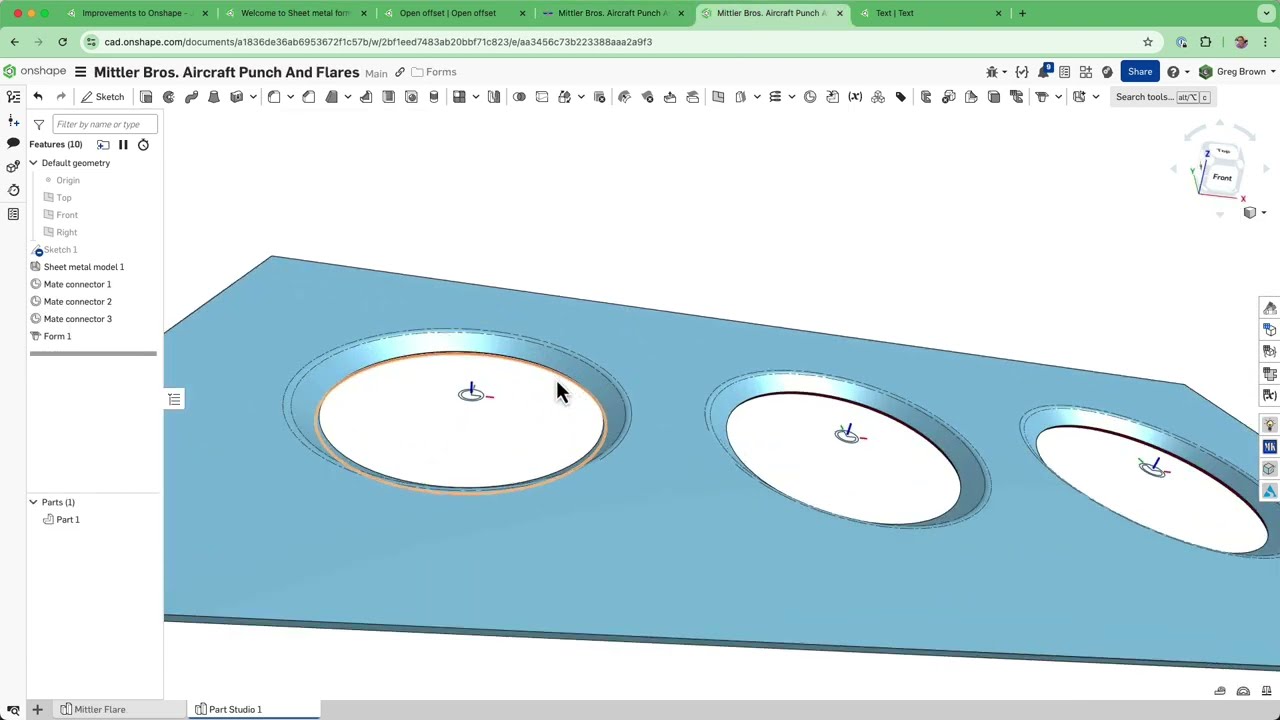Image resolution: width=1280 pixels, height=720 pixels.
Task: Select Mate connector 2 in tree
Action: tap(77, 301)
